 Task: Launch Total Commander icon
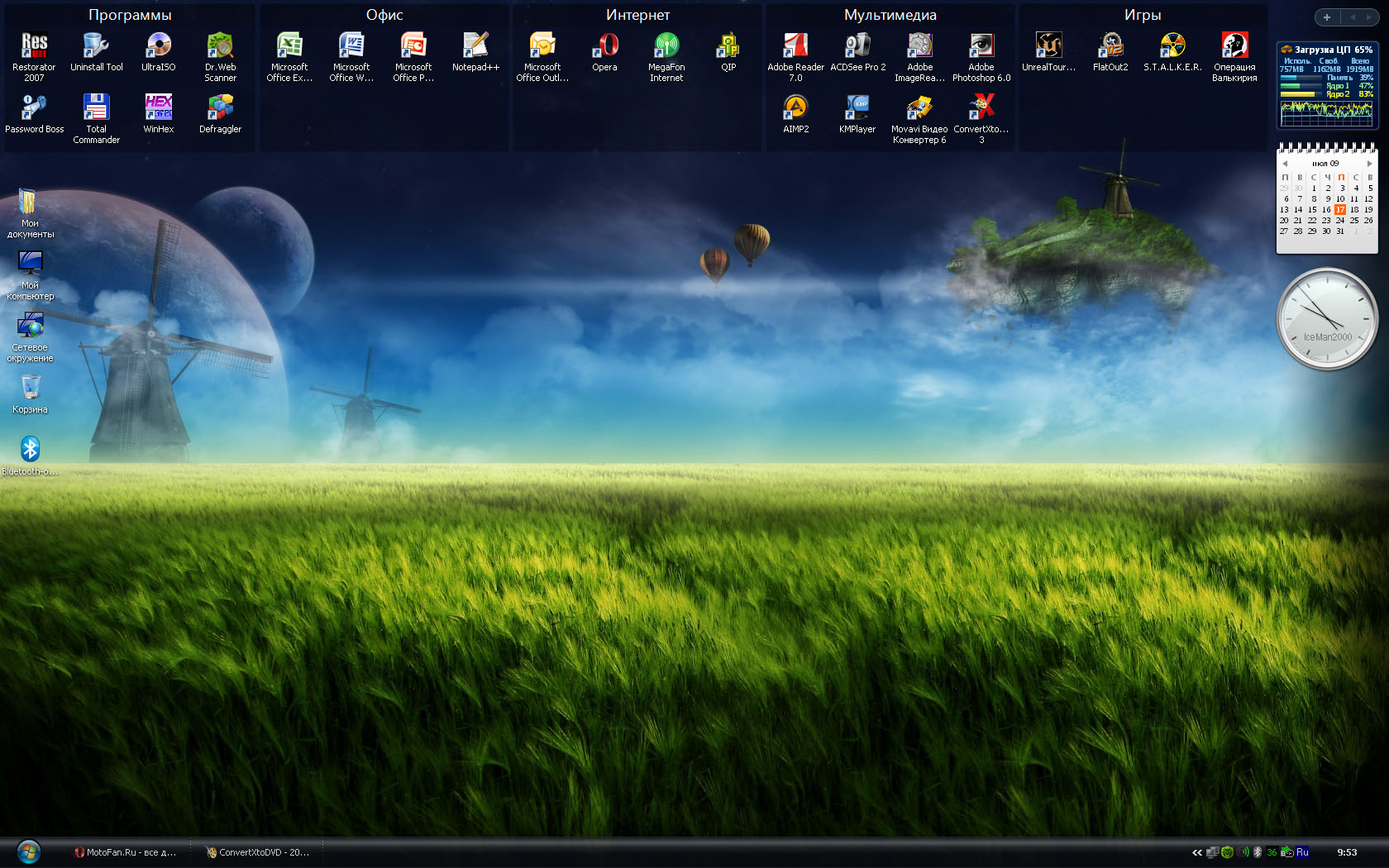point(96,118)
